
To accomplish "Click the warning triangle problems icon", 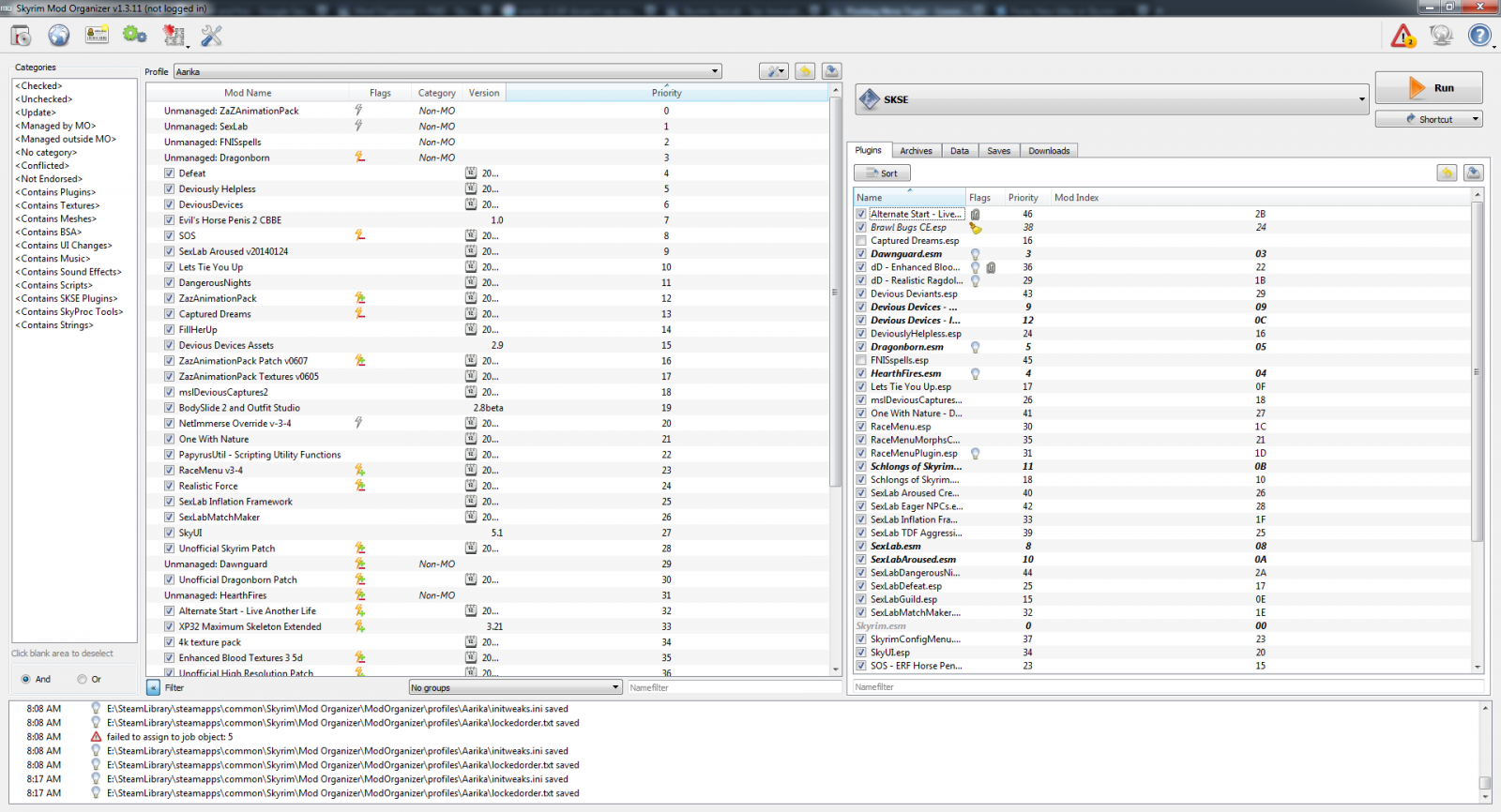I will 1402,36.
